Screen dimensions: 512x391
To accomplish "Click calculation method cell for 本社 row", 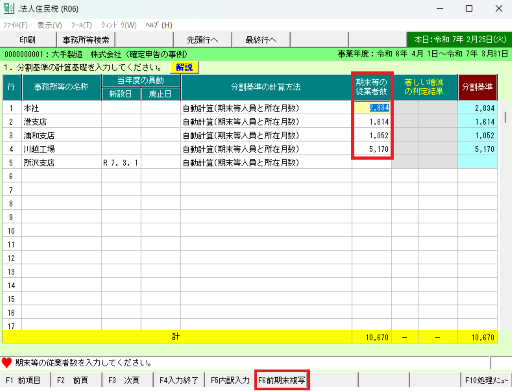I will coord(266,108).
